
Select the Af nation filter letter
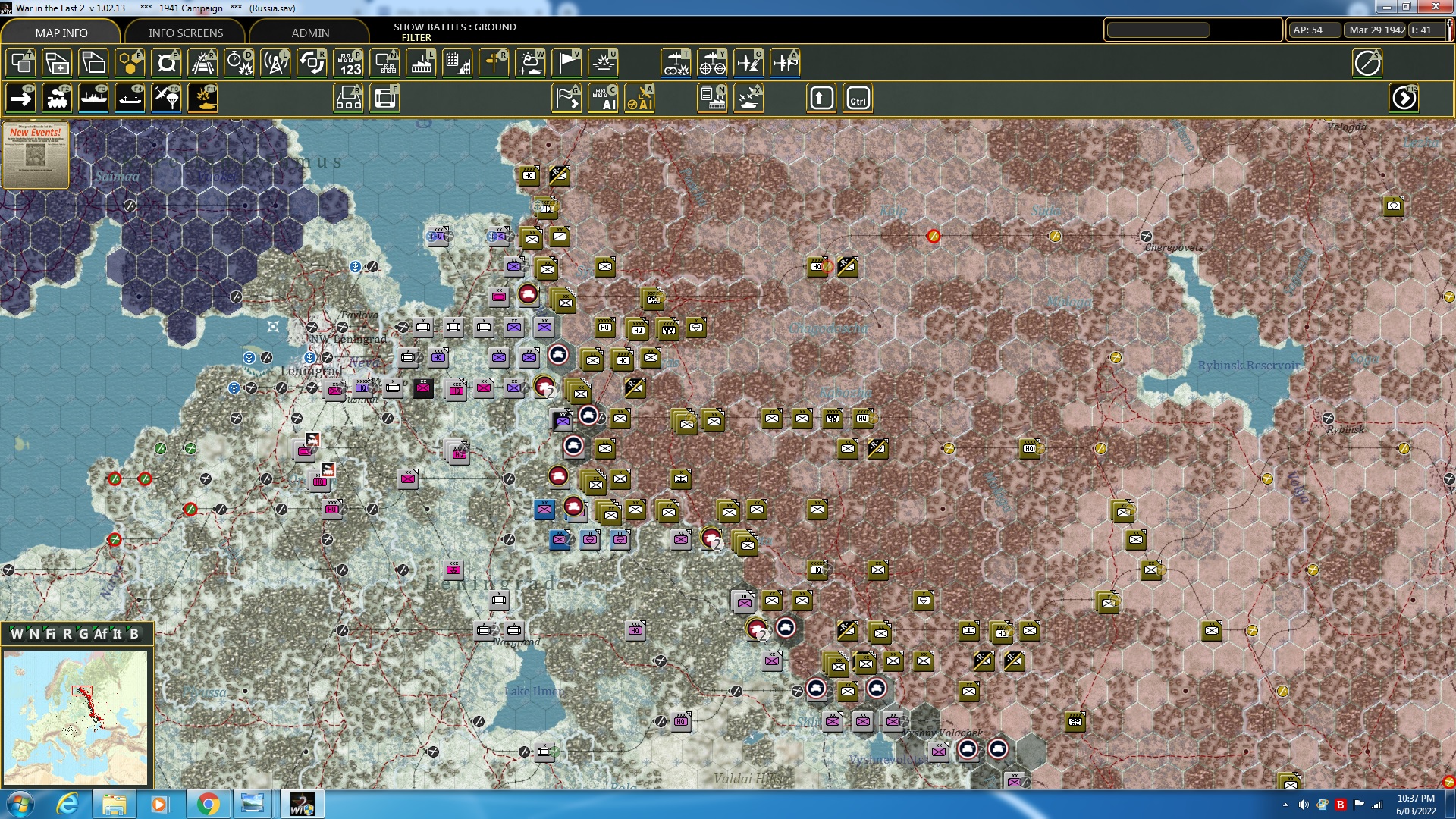(x=100, y=634)
